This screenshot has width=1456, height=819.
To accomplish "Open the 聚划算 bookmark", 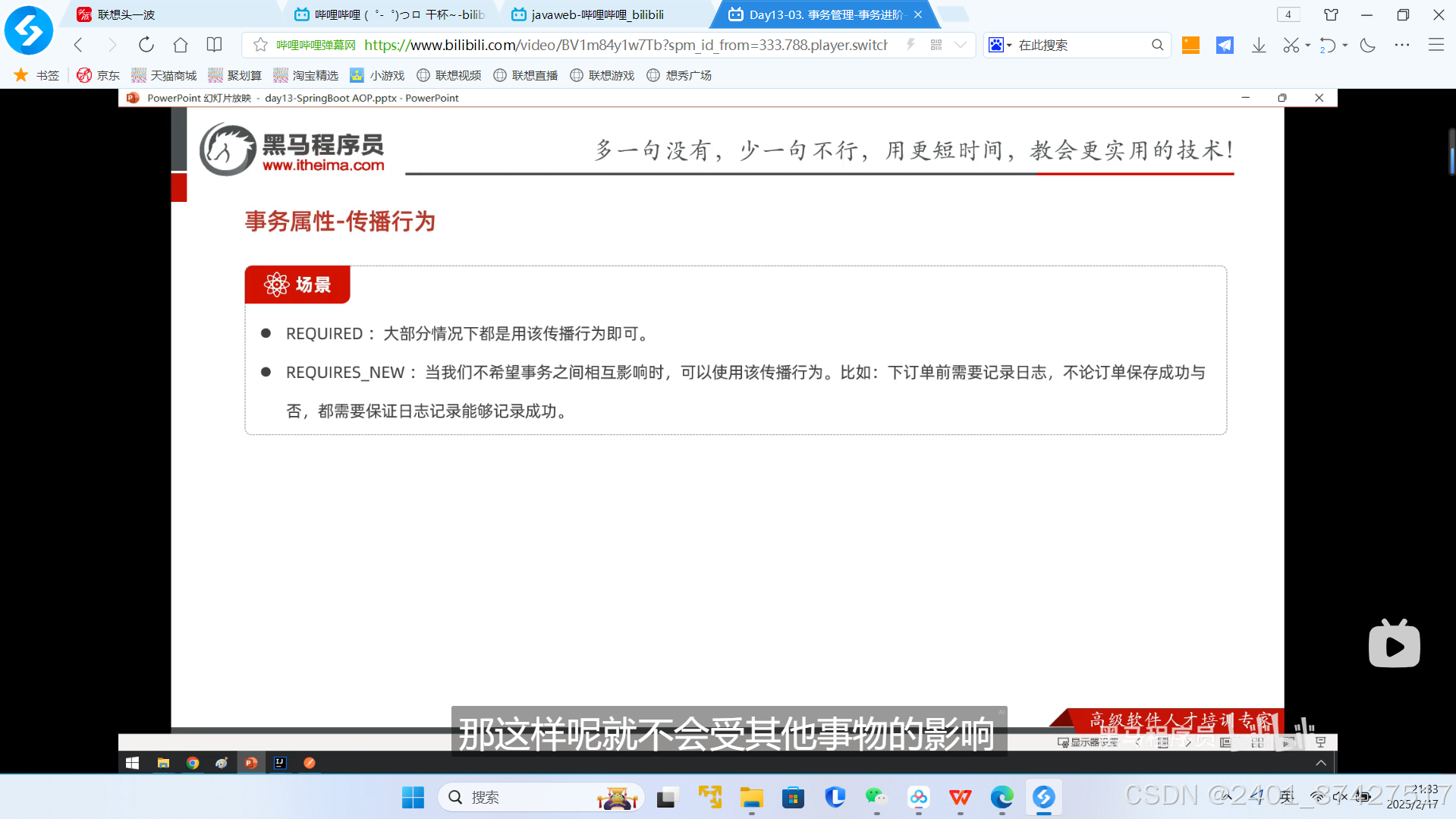I will coord(235,75).
